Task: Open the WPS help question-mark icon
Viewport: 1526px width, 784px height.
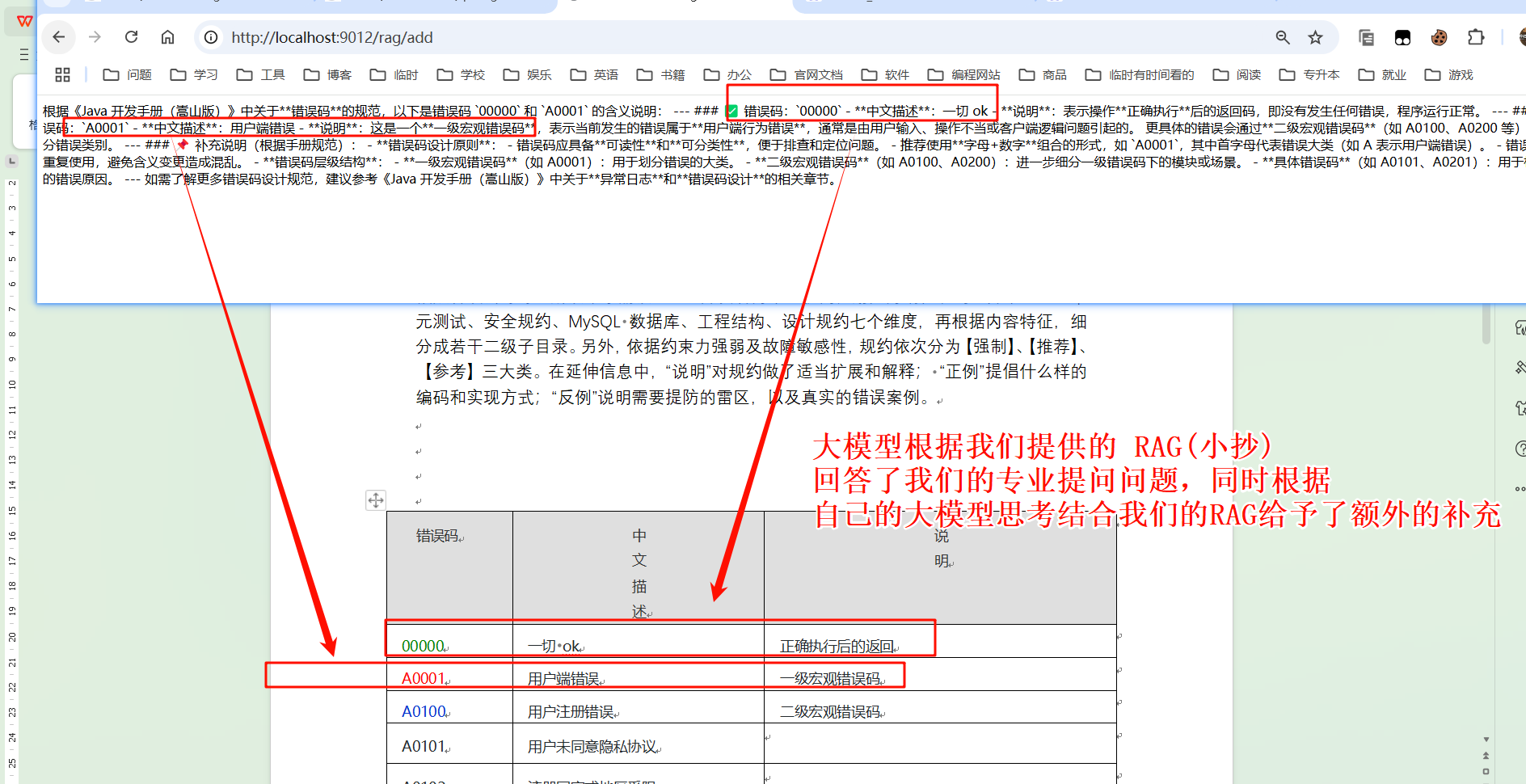Action: point(1520,449)
